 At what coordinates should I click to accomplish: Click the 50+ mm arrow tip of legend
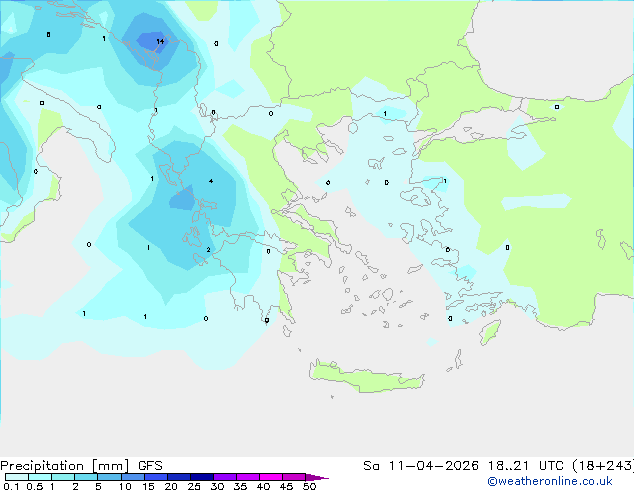[317, 477]
